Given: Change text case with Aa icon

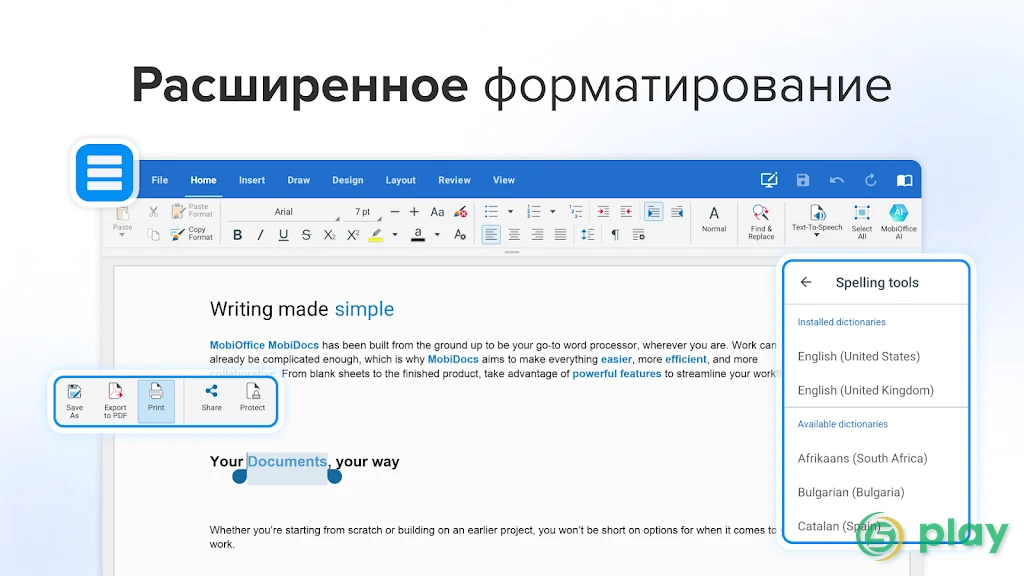Looking at the screenshot, I should click(x=437, y=212).
